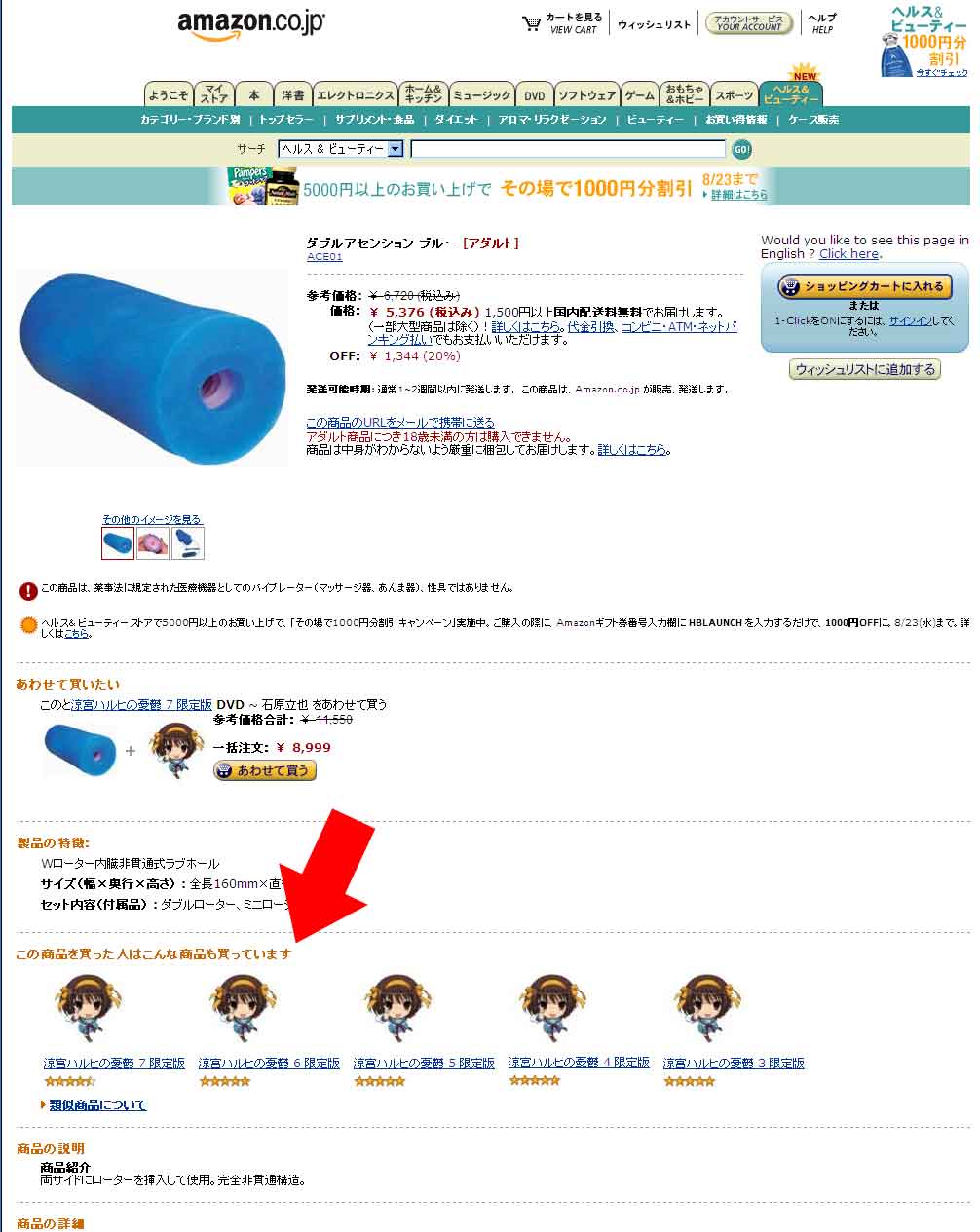Select the first blue product thumbnail
The image size is (980, 1232).
pos(118,543)
